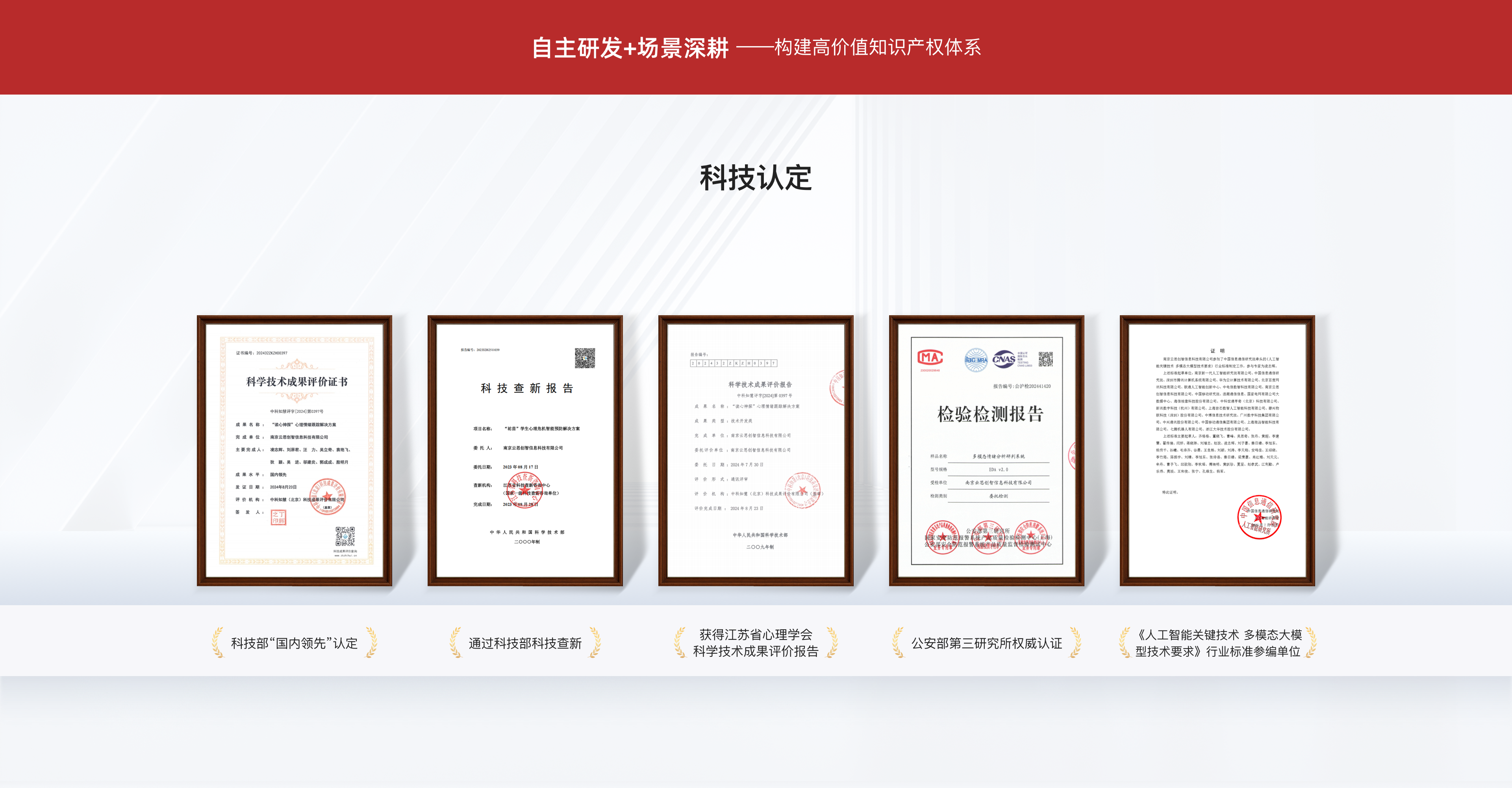Screen dimensions: 1512x788
Task: Click red round stamp on 证明 document
Action: [1259, 517]
